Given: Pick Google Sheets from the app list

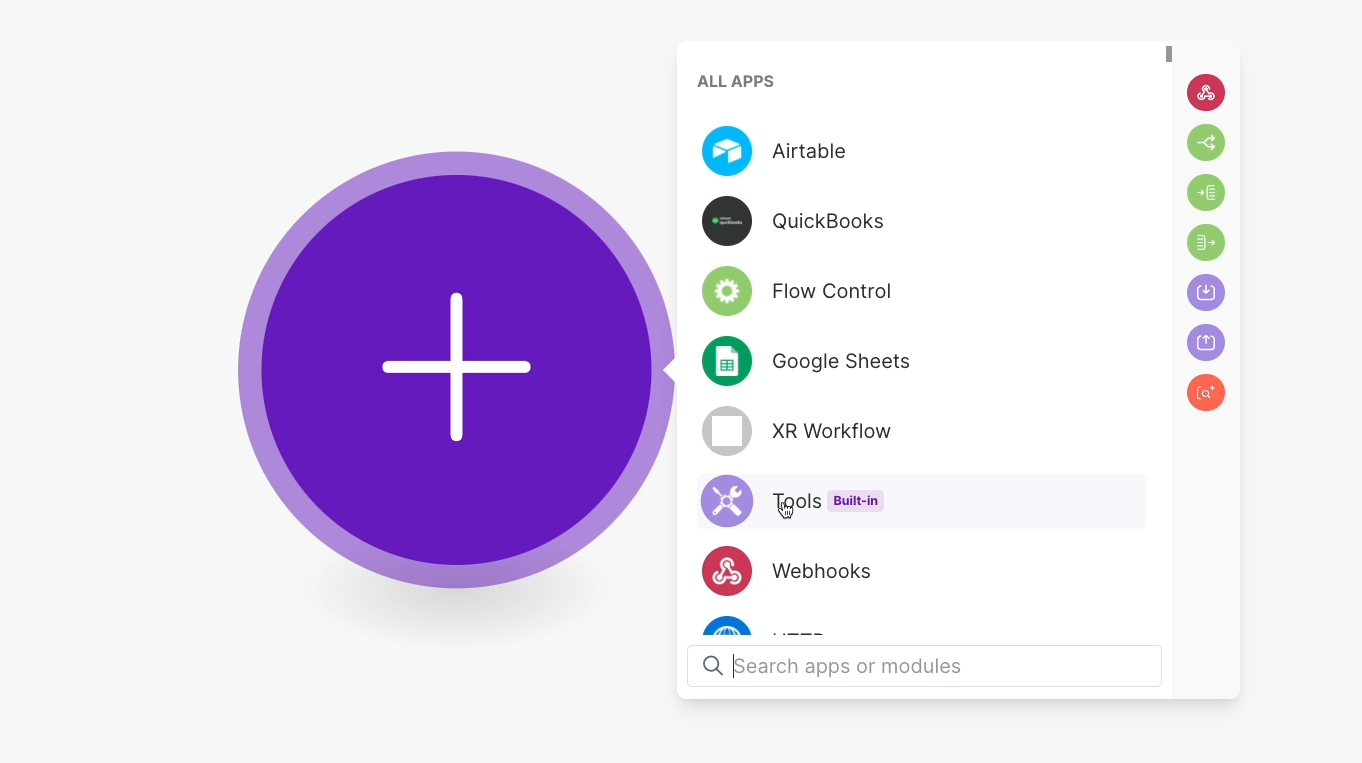Looking at the screenshot, I should [x=921, y=361].
